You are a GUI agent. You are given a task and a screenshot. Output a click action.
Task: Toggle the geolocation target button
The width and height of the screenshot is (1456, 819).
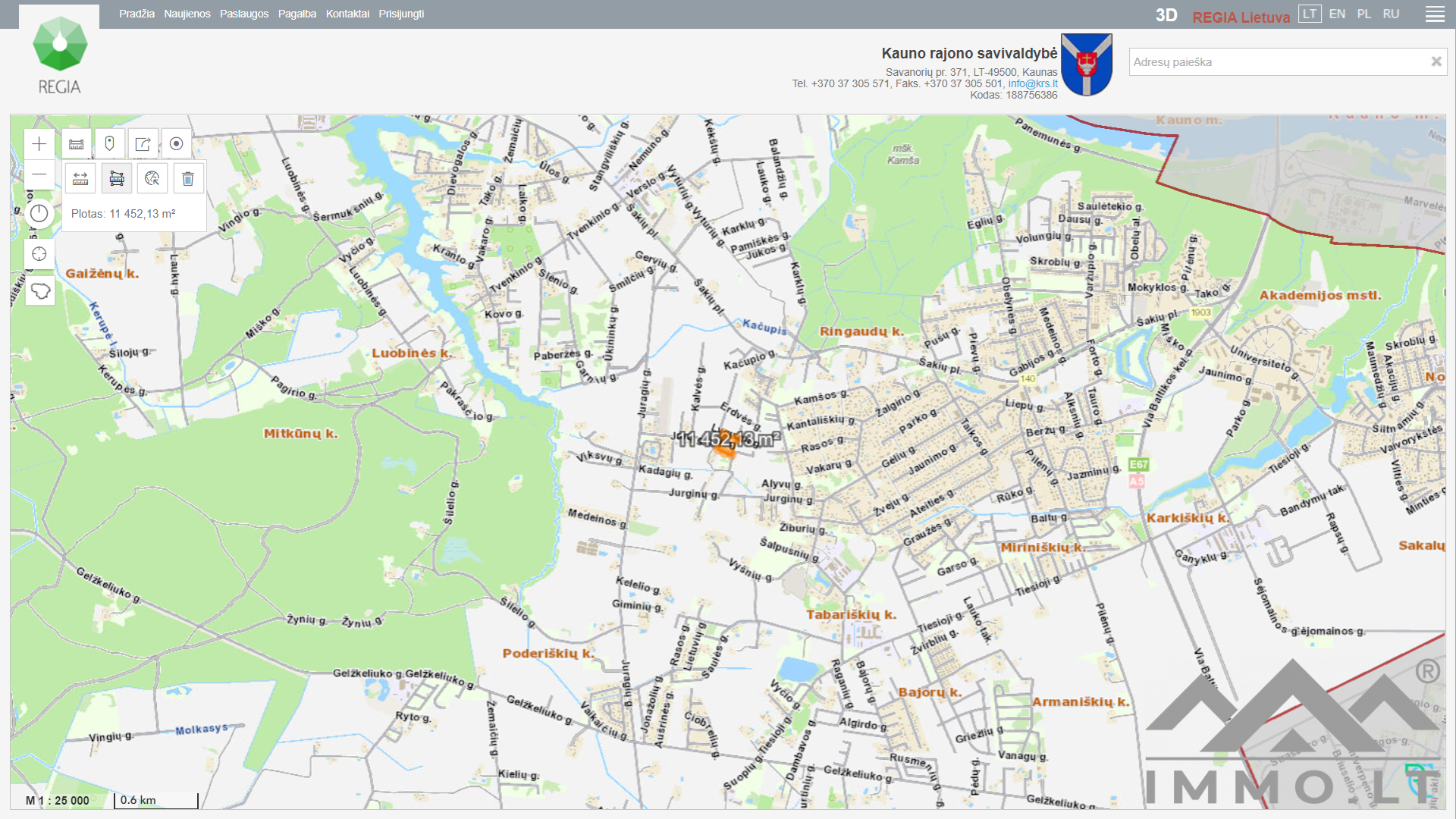click(x=39, y=254)
